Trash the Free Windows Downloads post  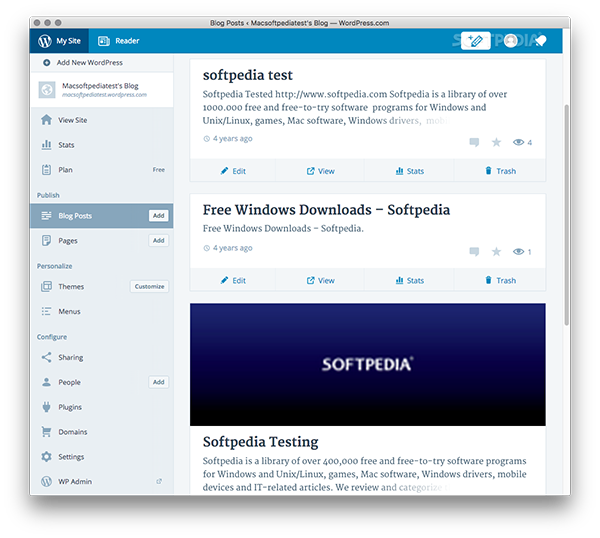500,280
